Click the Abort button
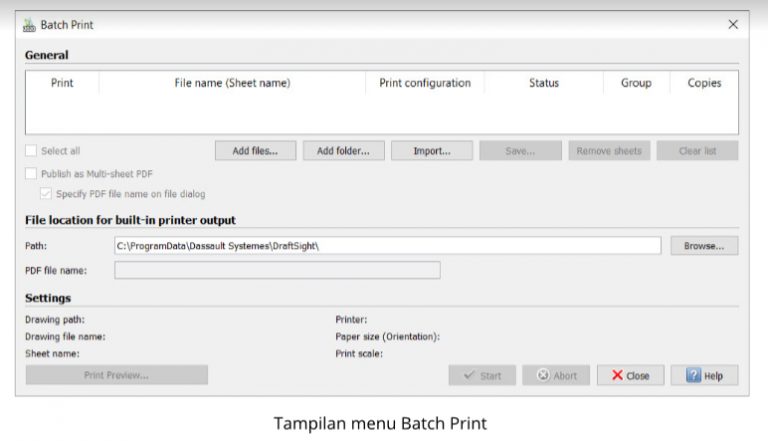The image size is (768, 441). coord(556,375)
